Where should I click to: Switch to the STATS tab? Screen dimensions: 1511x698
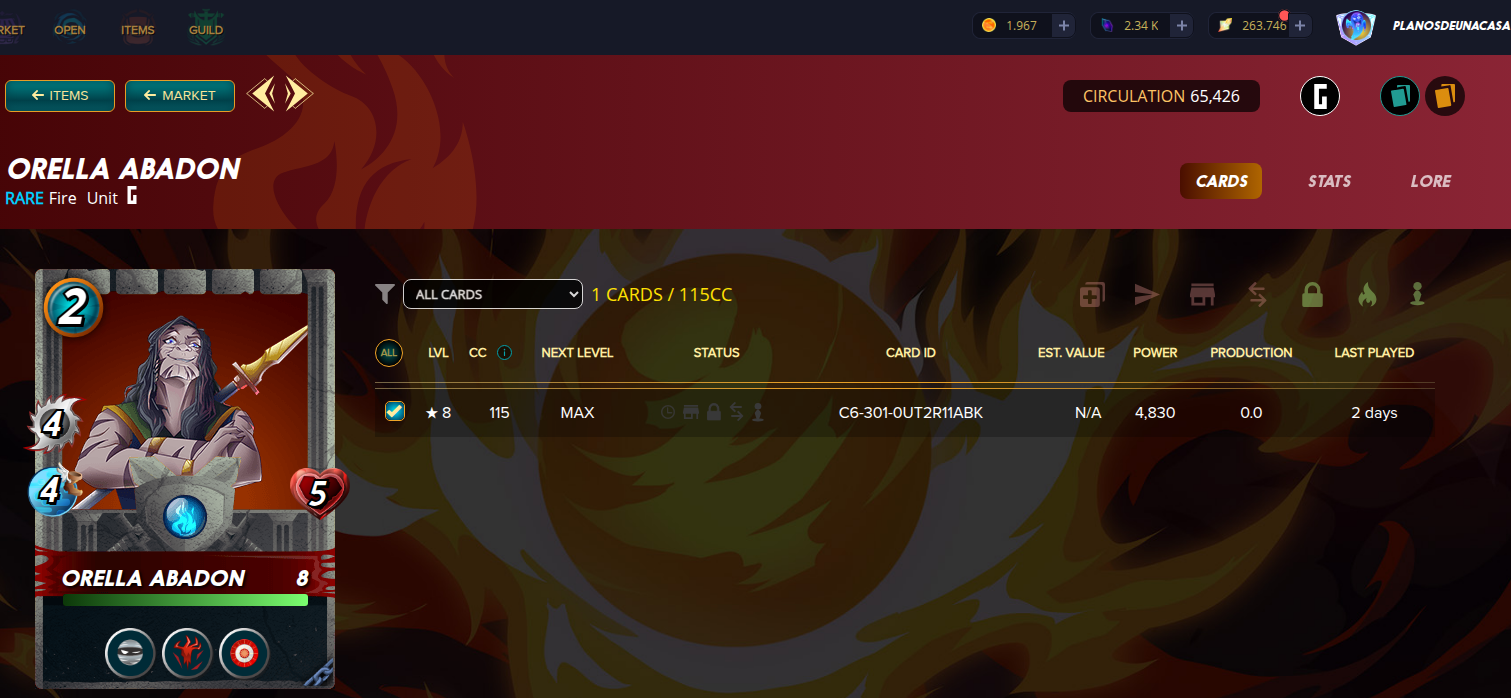(1329, 181)
